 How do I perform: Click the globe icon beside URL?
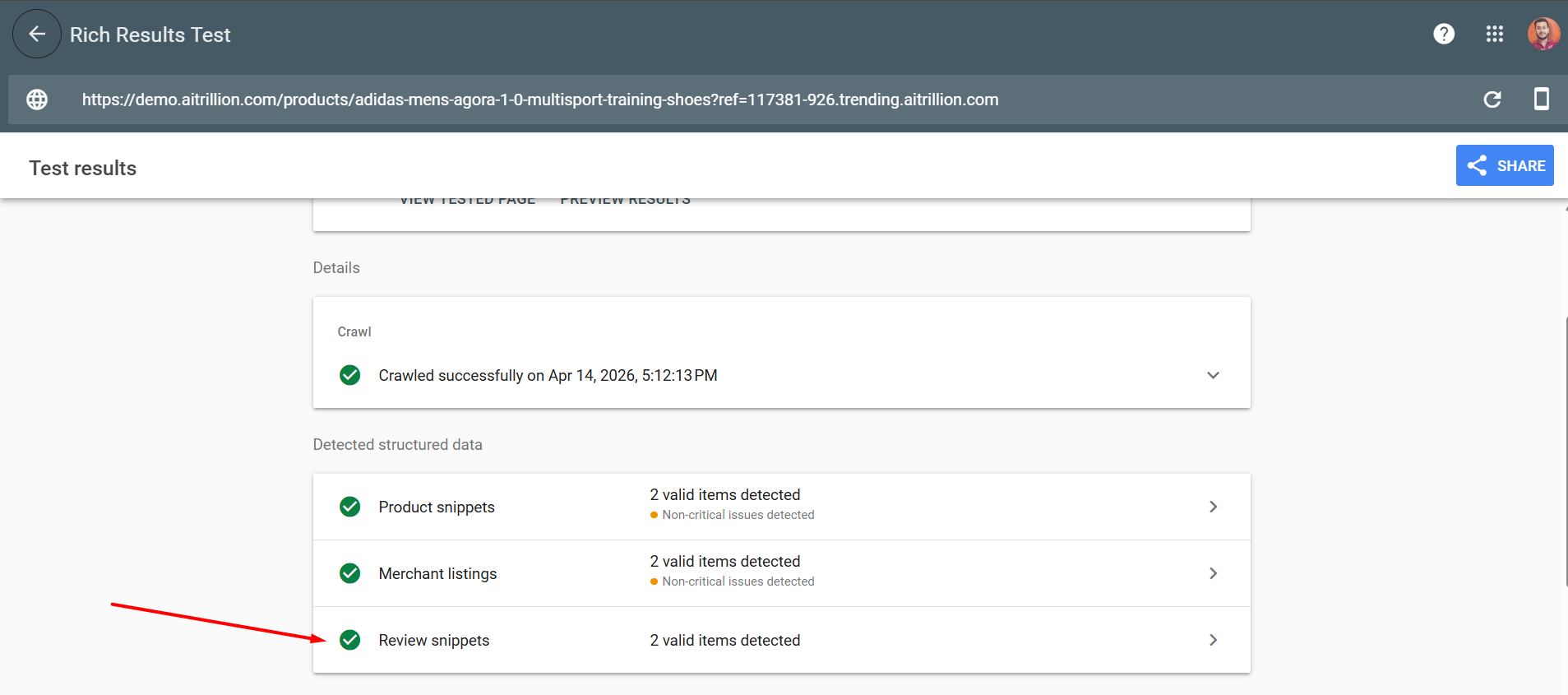click(x=37, y=100)
